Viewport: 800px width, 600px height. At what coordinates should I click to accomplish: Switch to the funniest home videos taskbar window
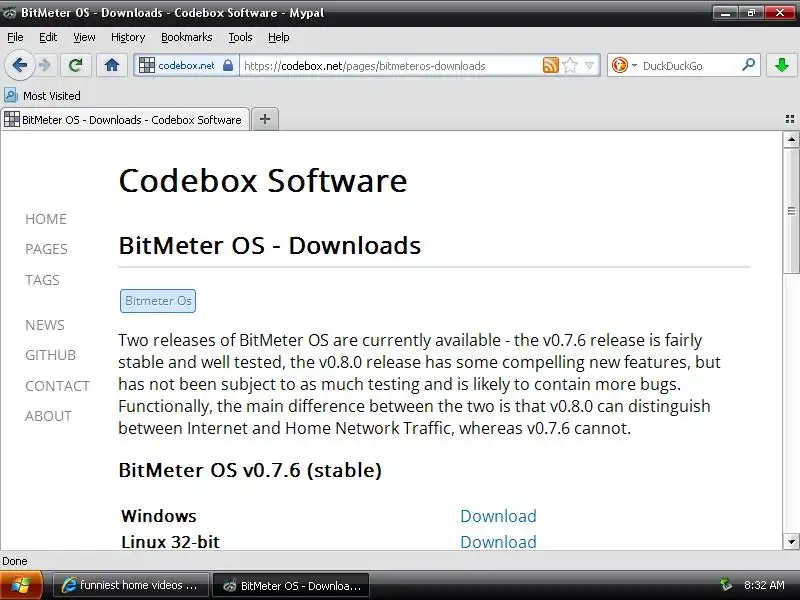131,585
